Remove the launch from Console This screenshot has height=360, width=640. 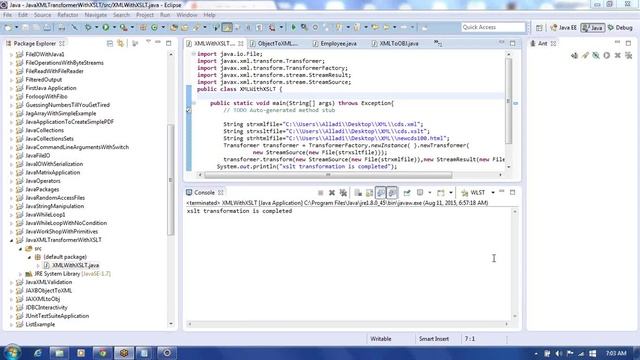point(332,193)
